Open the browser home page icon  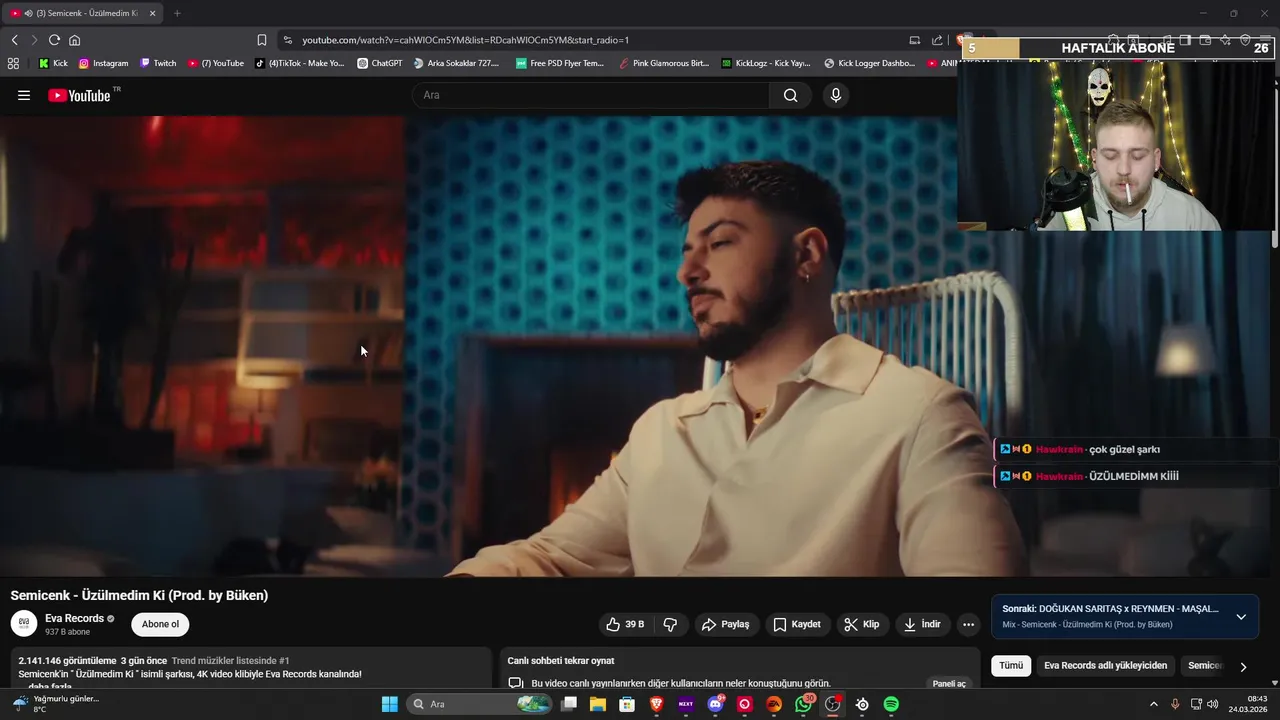pos(74,40)
